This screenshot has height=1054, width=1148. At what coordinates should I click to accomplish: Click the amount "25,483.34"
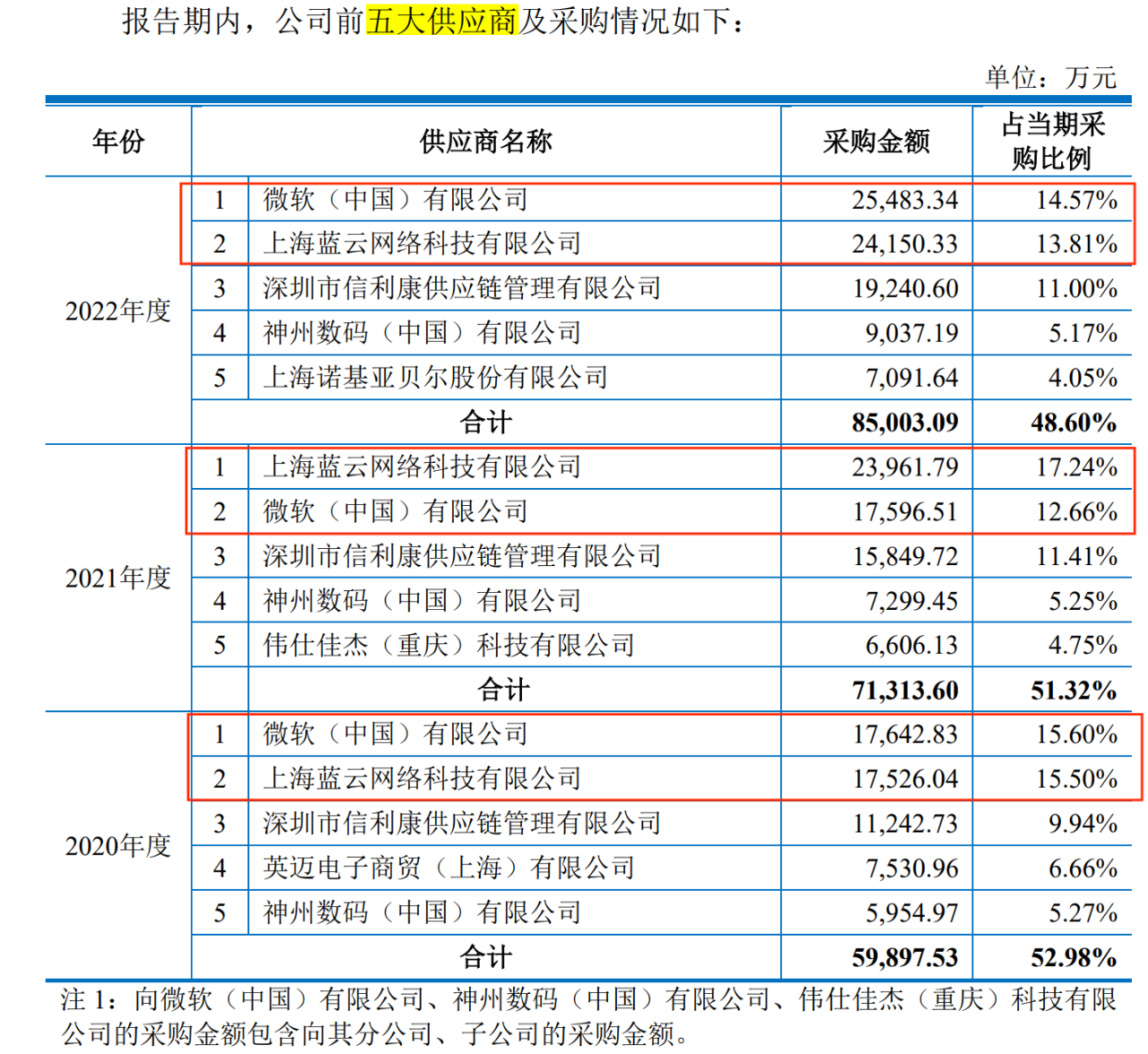coord(905,199)
